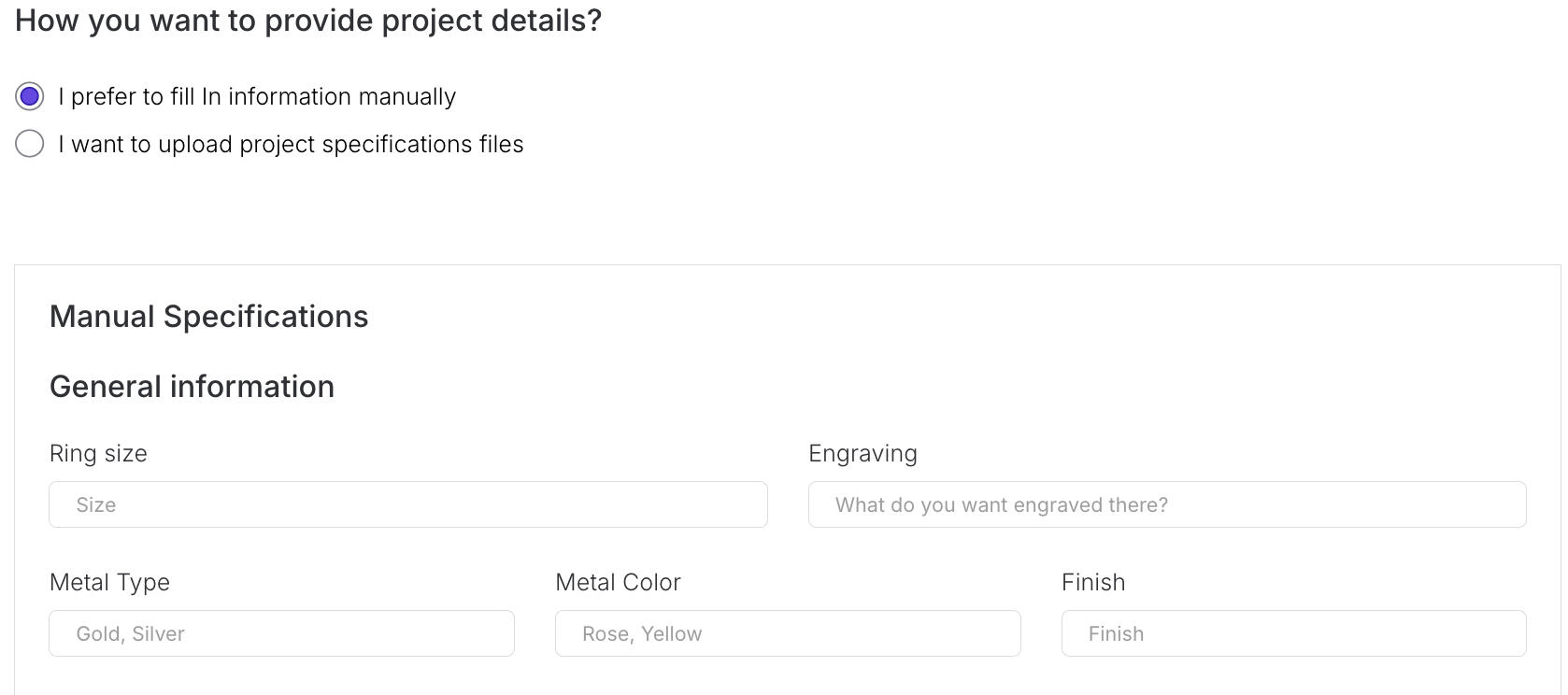Click the 'Finish' label above its field
1568x695 pixels.
coord(1093,582)
